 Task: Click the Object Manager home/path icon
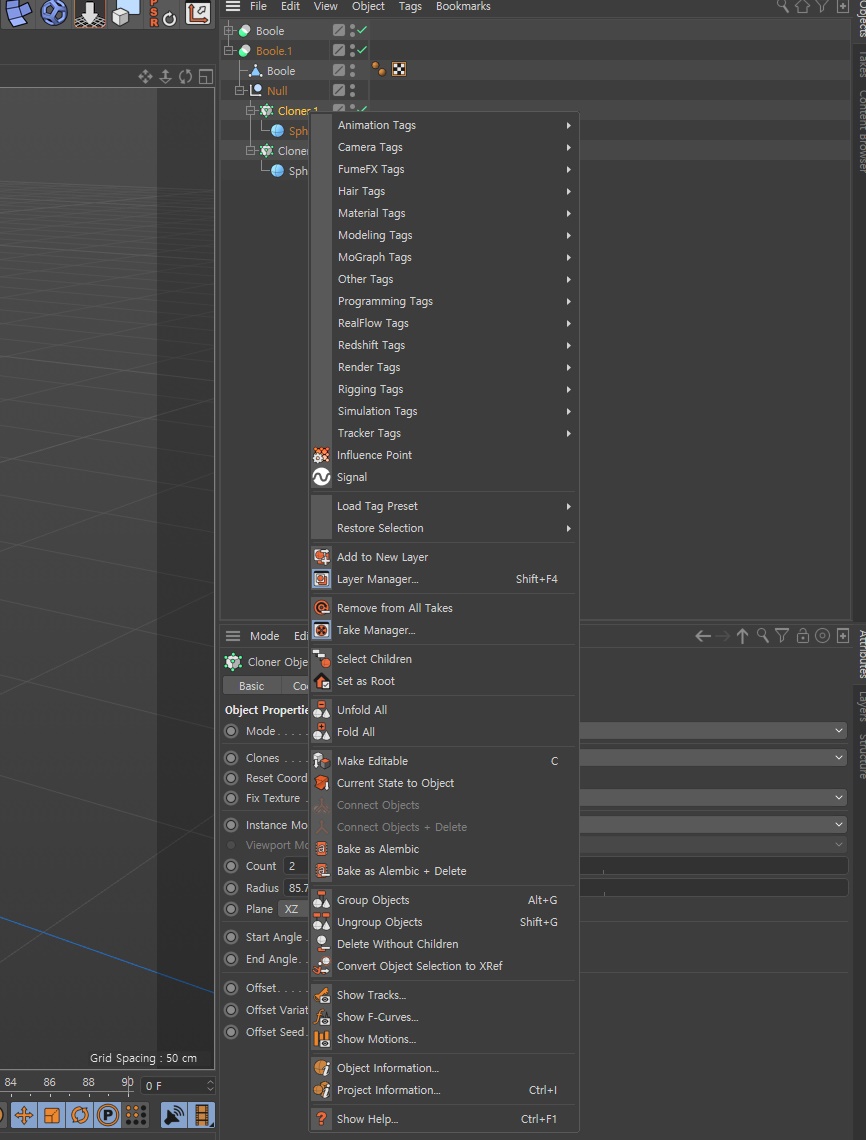(x=802, y=7)
